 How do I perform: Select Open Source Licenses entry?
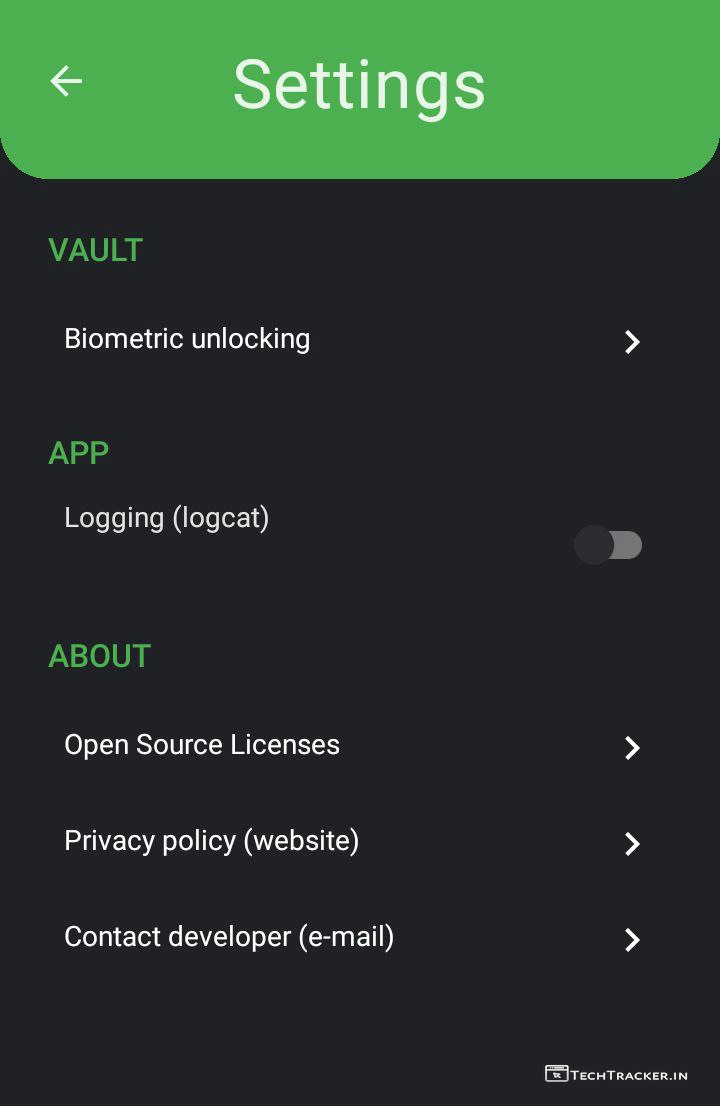[x=202, y=745]
